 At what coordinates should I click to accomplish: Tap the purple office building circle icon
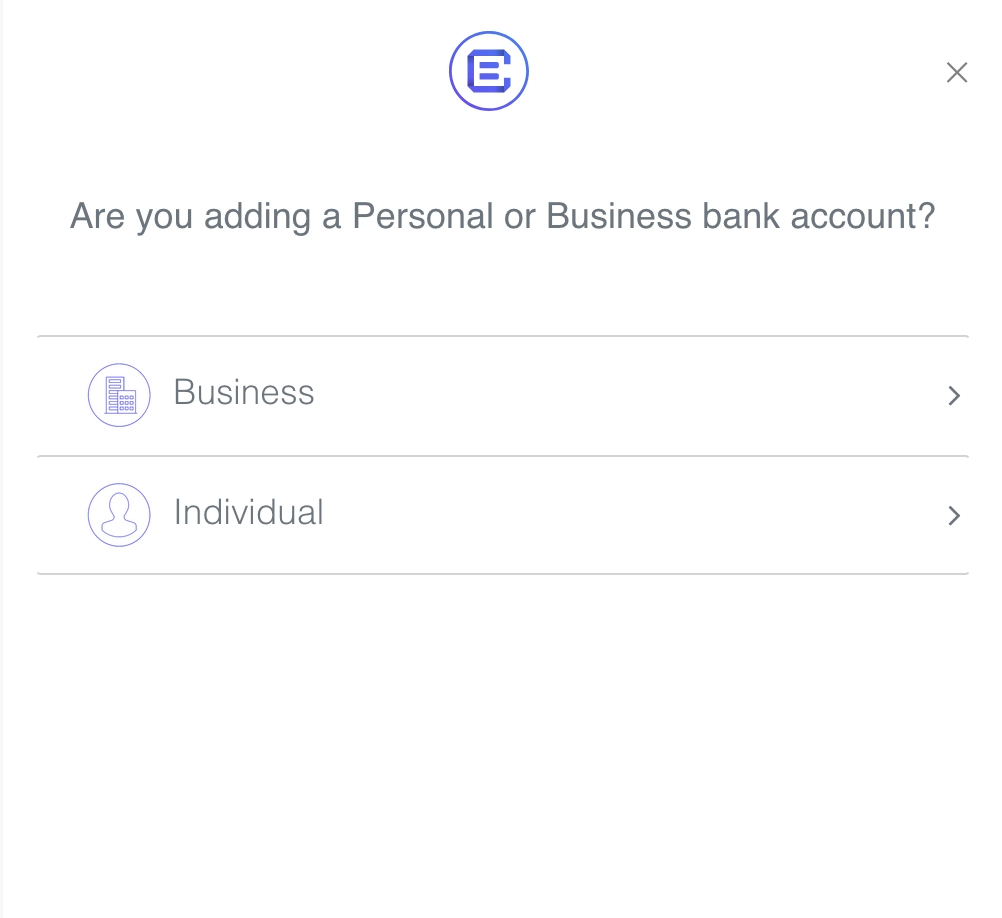tap(119, 395)
